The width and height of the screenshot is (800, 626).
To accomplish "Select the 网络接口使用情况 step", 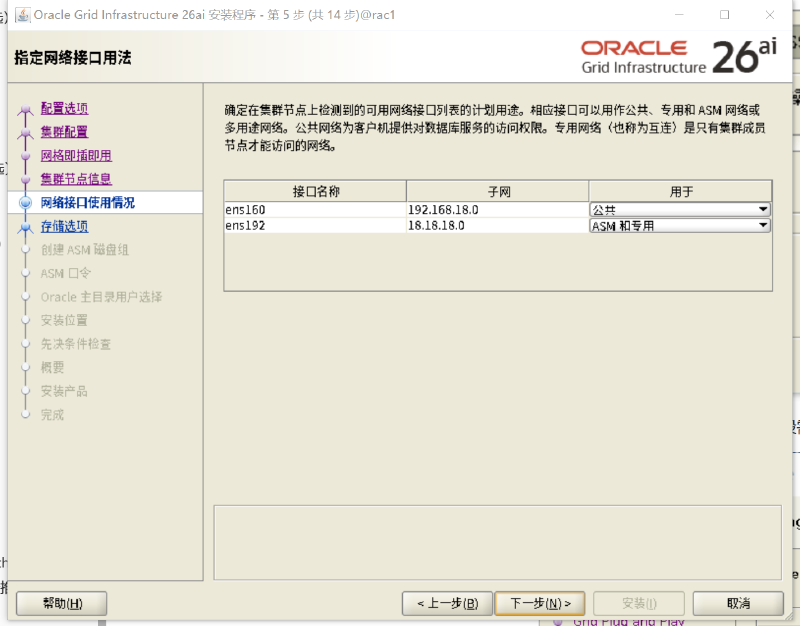I will tap(88, 203).
